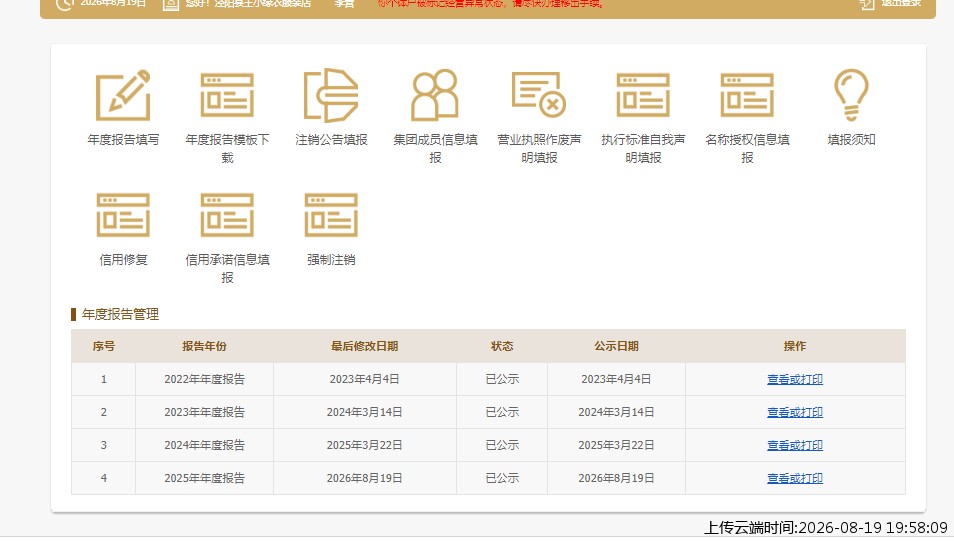
Task: Click 公示日期 value 2026年8月19日 in row 4
Action: click(616, 478)
